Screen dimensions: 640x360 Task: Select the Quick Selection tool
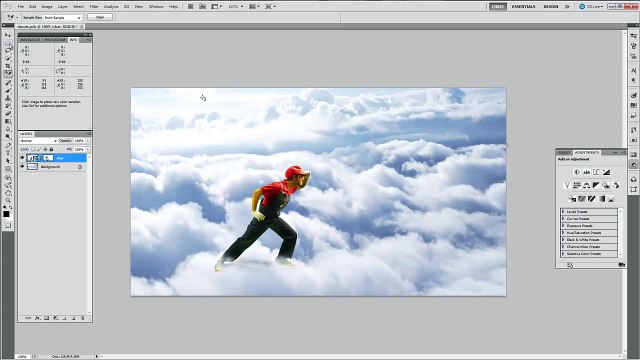coord(8,58)
